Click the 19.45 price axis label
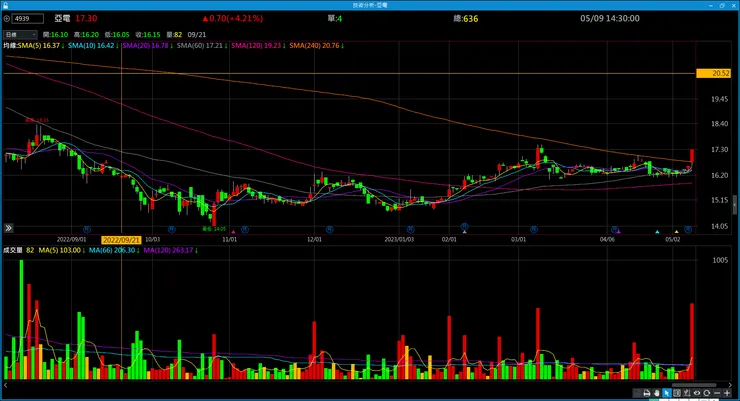Image resolution: width=740 pixels, height=401 pixels. (719, 99)
